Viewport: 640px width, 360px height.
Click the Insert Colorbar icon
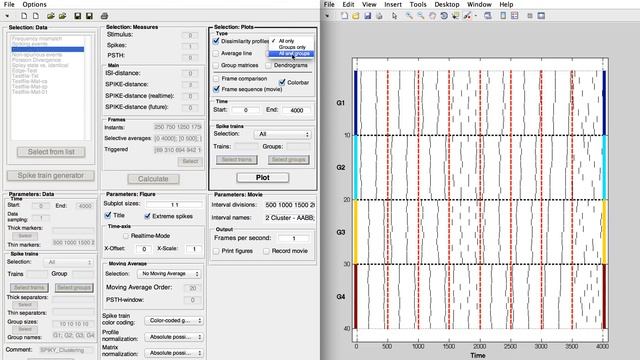click(503, 16)
